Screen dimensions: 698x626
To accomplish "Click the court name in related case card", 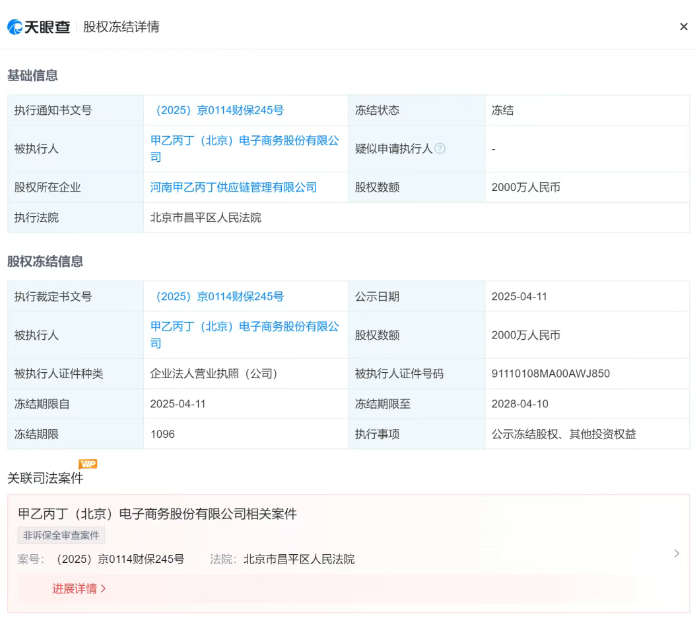I will tap(298, 559).
